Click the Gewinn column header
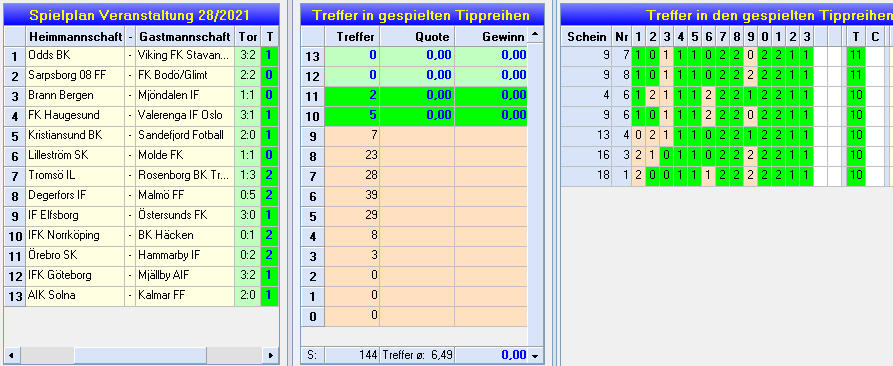 point(491,37)
